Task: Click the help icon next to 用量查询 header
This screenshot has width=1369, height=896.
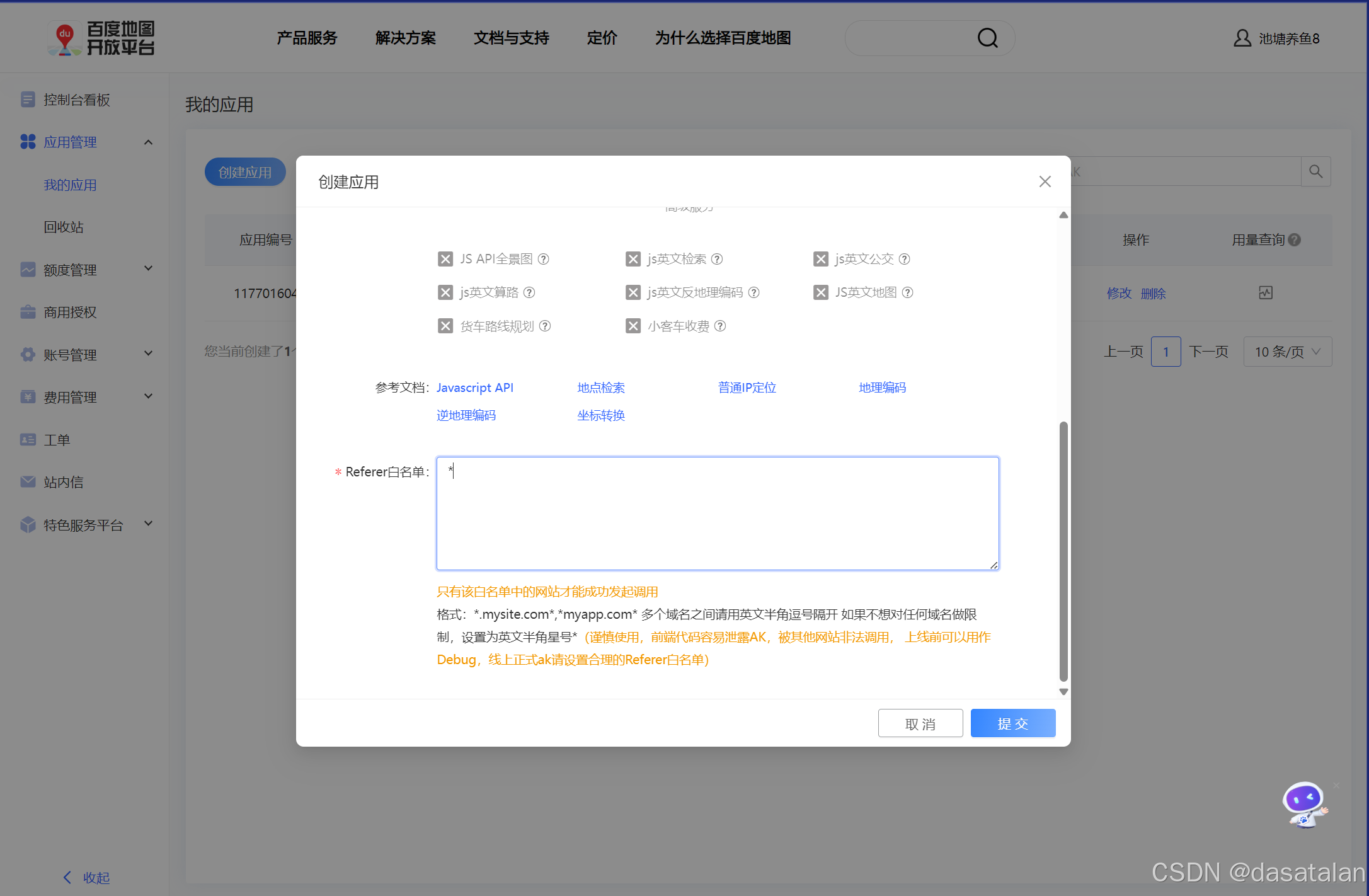Action: pyautogui.click(x=1295, y=240)
